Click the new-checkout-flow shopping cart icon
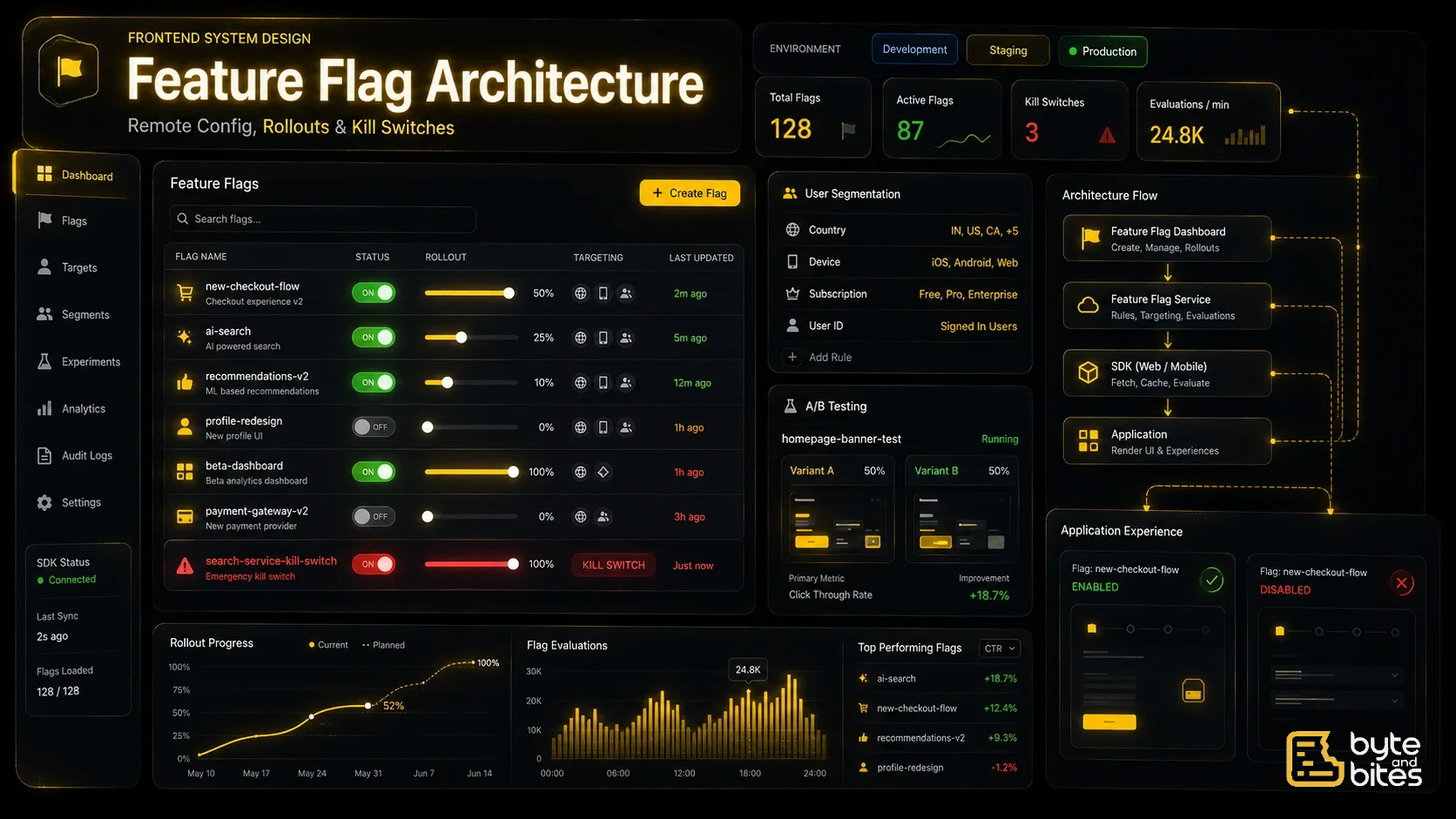The image size is (1456, 819). coord(185,293)
